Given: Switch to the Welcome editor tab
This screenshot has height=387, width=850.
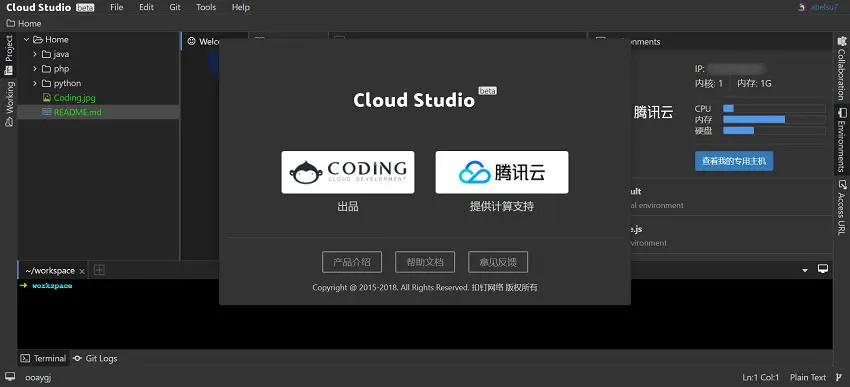Looking at the screenshot, I should pyautogui.click(x=203, y=41).
